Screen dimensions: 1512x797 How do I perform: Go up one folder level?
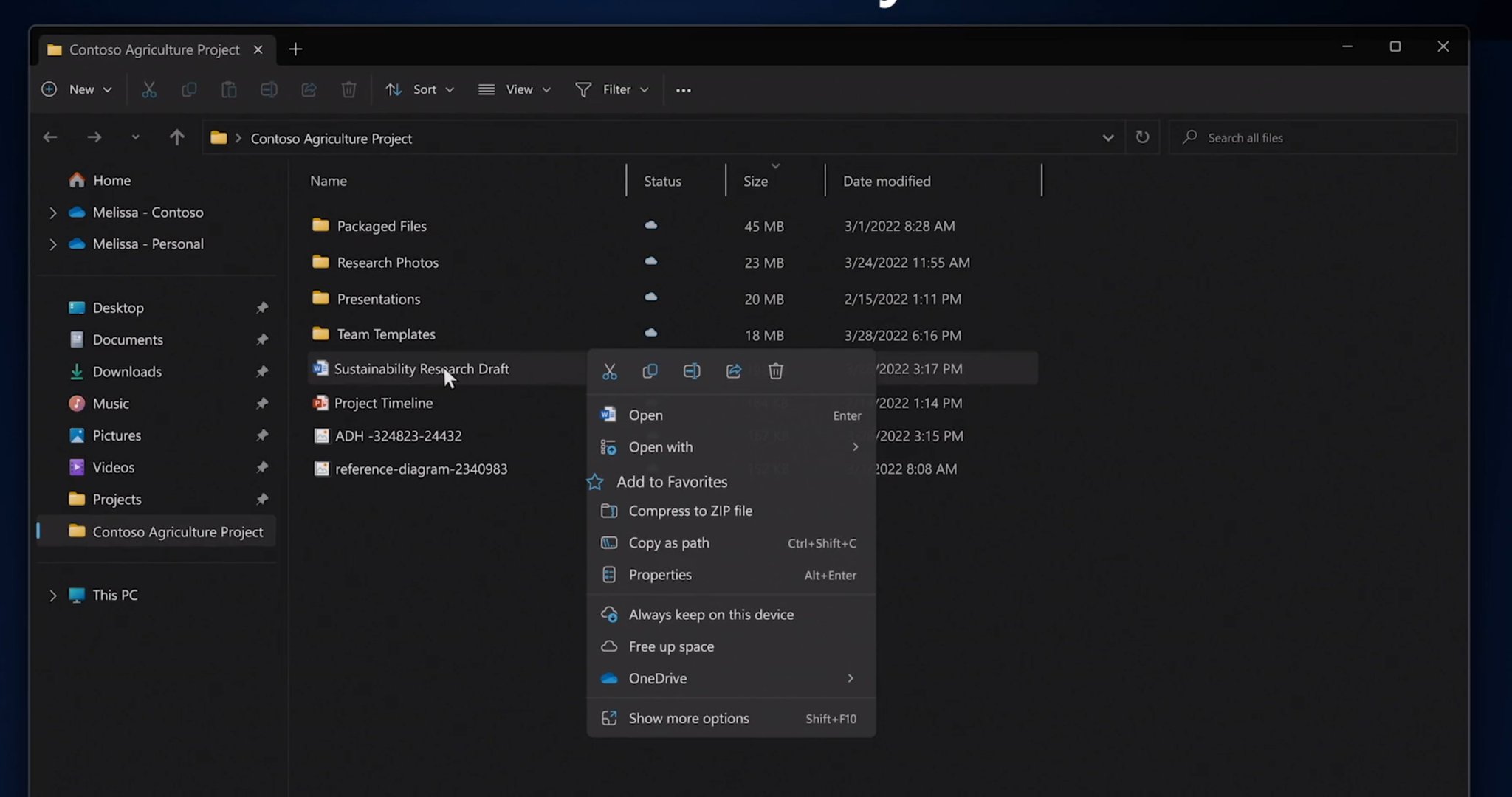(176, 137)
